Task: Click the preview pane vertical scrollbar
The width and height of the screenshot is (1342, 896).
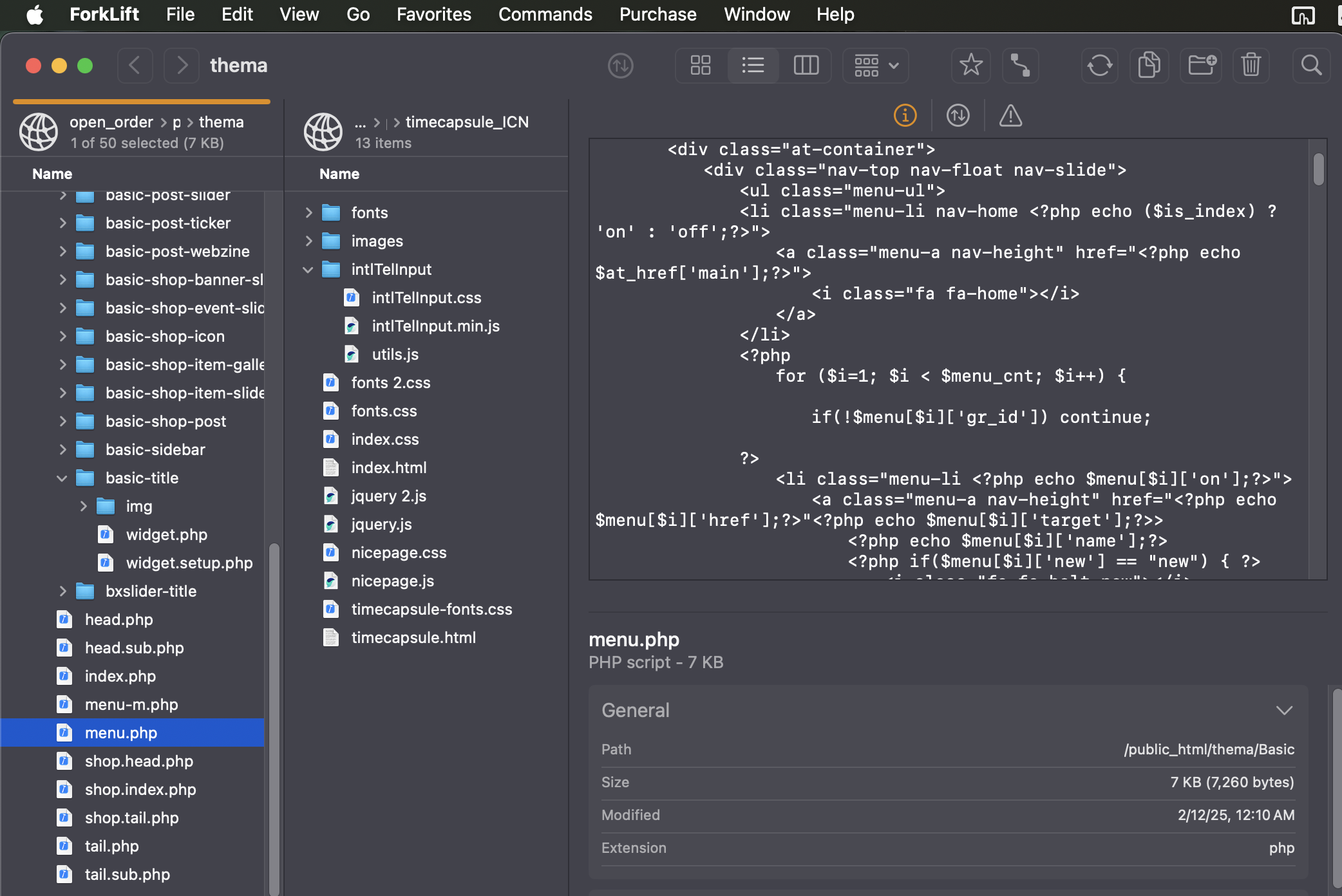Action: 1318,170
